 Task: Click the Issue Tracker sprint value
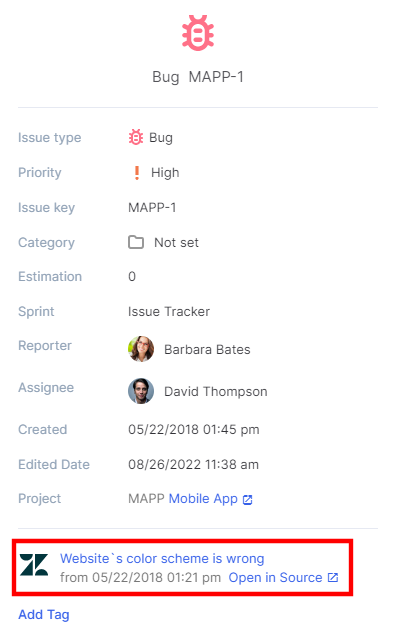(x=169, y=311)
